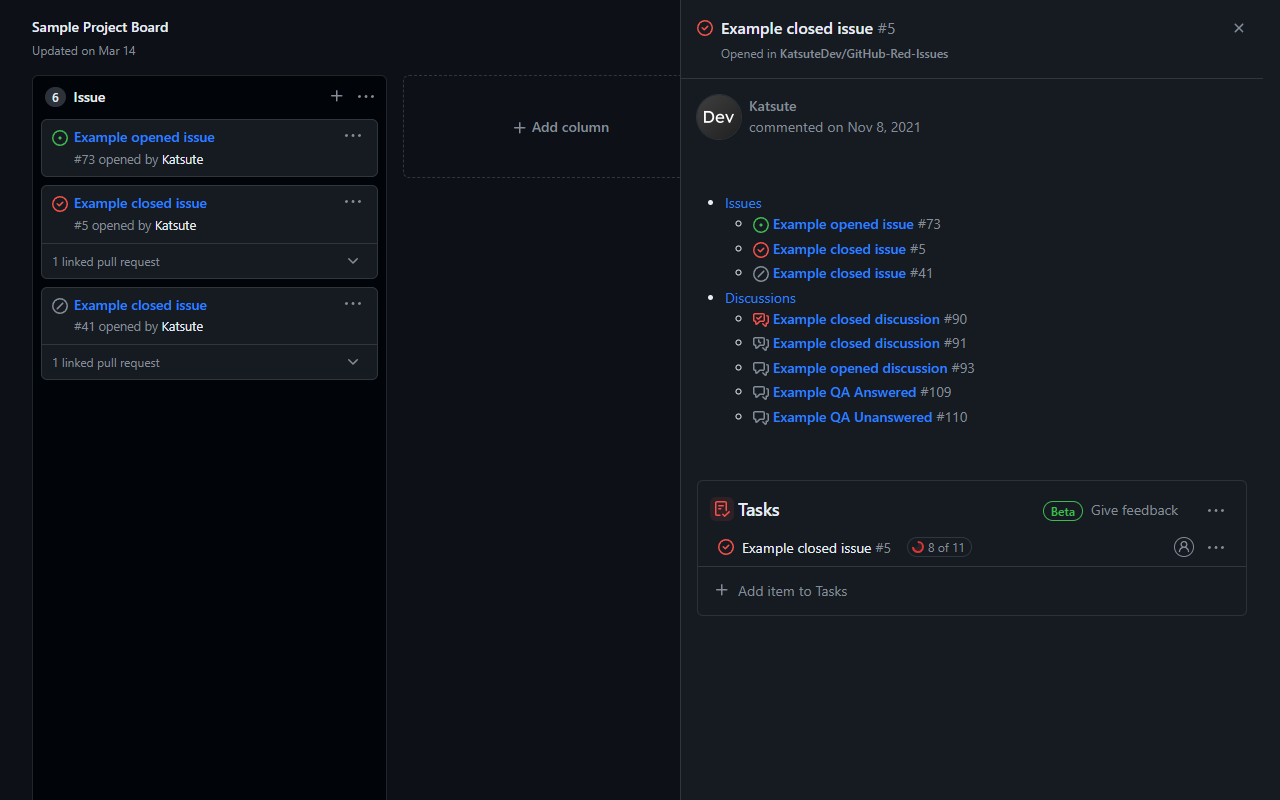Click the Add column button
This screenshot has height=800, width=1280.
tap(560, 127)
